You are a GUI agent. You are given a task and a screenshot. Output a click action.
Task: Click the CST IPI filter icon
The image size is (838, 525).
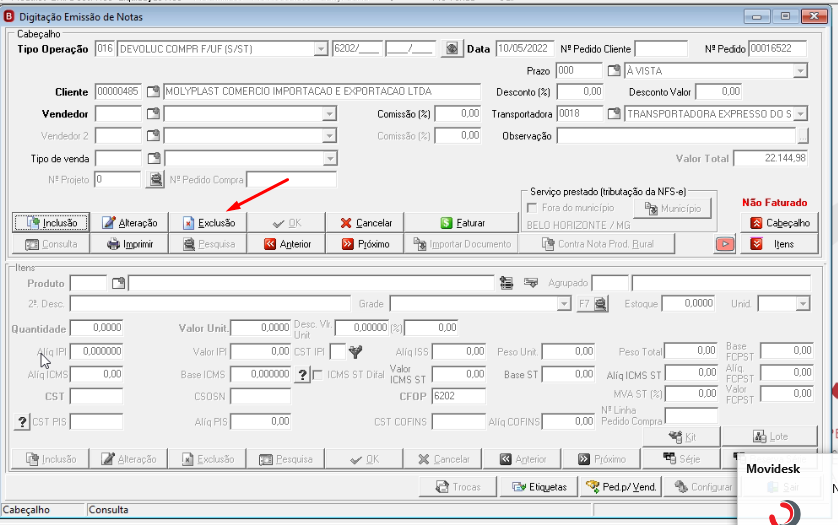pyautogui.click(x=355, y=351)
